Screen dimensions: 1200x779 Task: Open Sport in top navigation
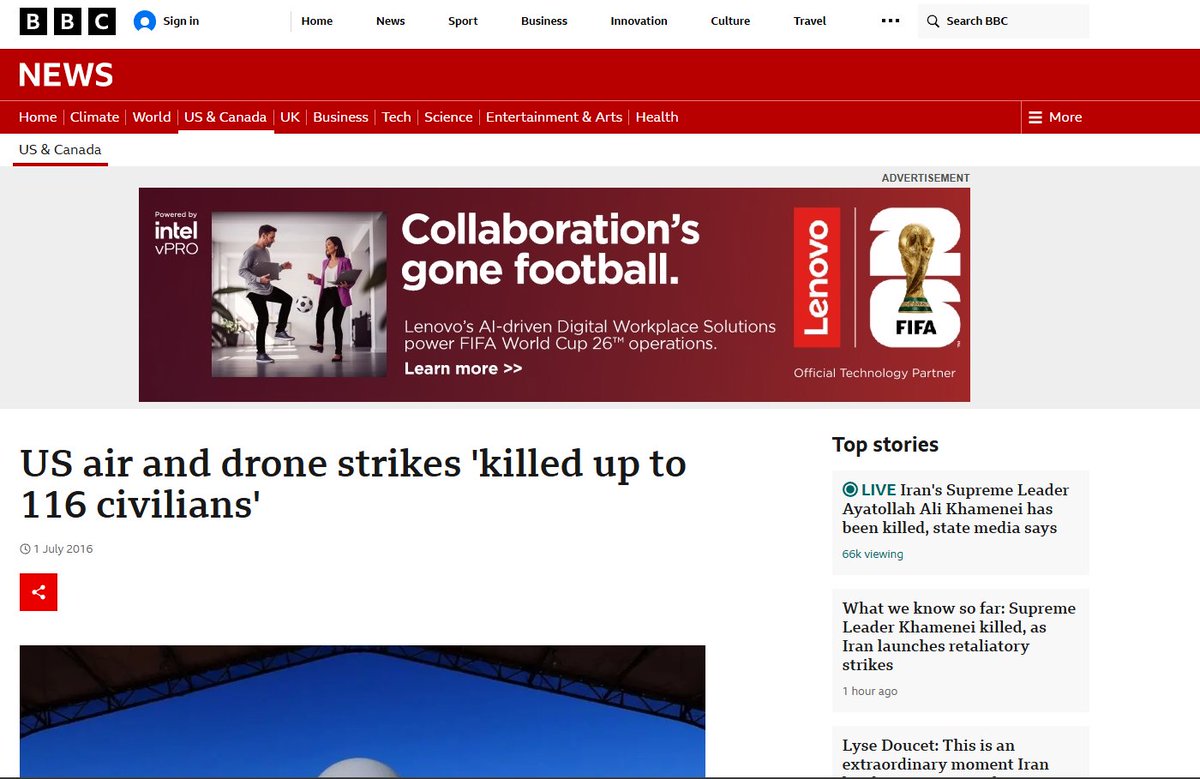(x=463, y=21)
